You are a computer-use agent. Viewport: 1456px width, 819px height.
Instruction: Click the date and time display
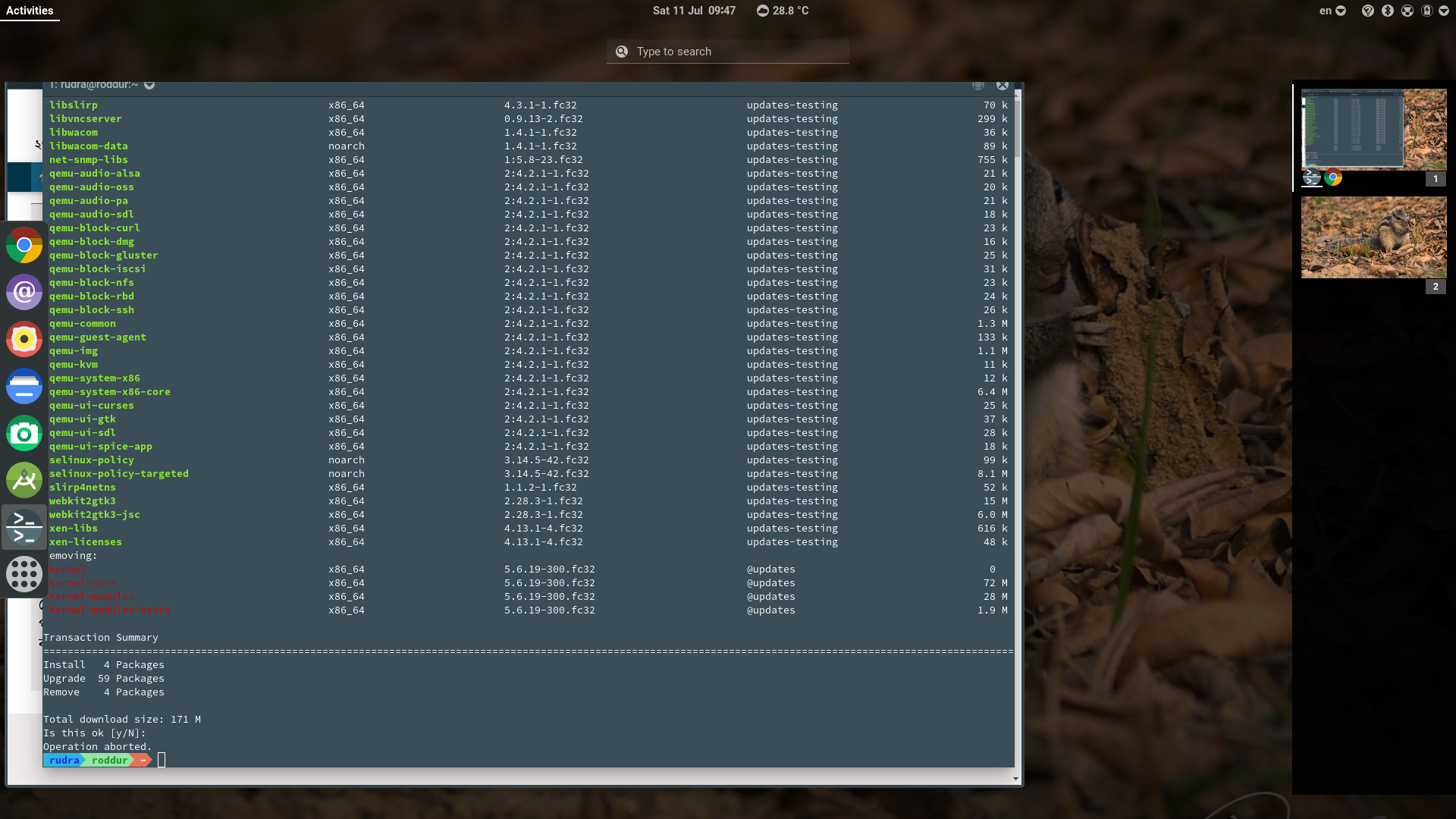(x=693, y=11)
